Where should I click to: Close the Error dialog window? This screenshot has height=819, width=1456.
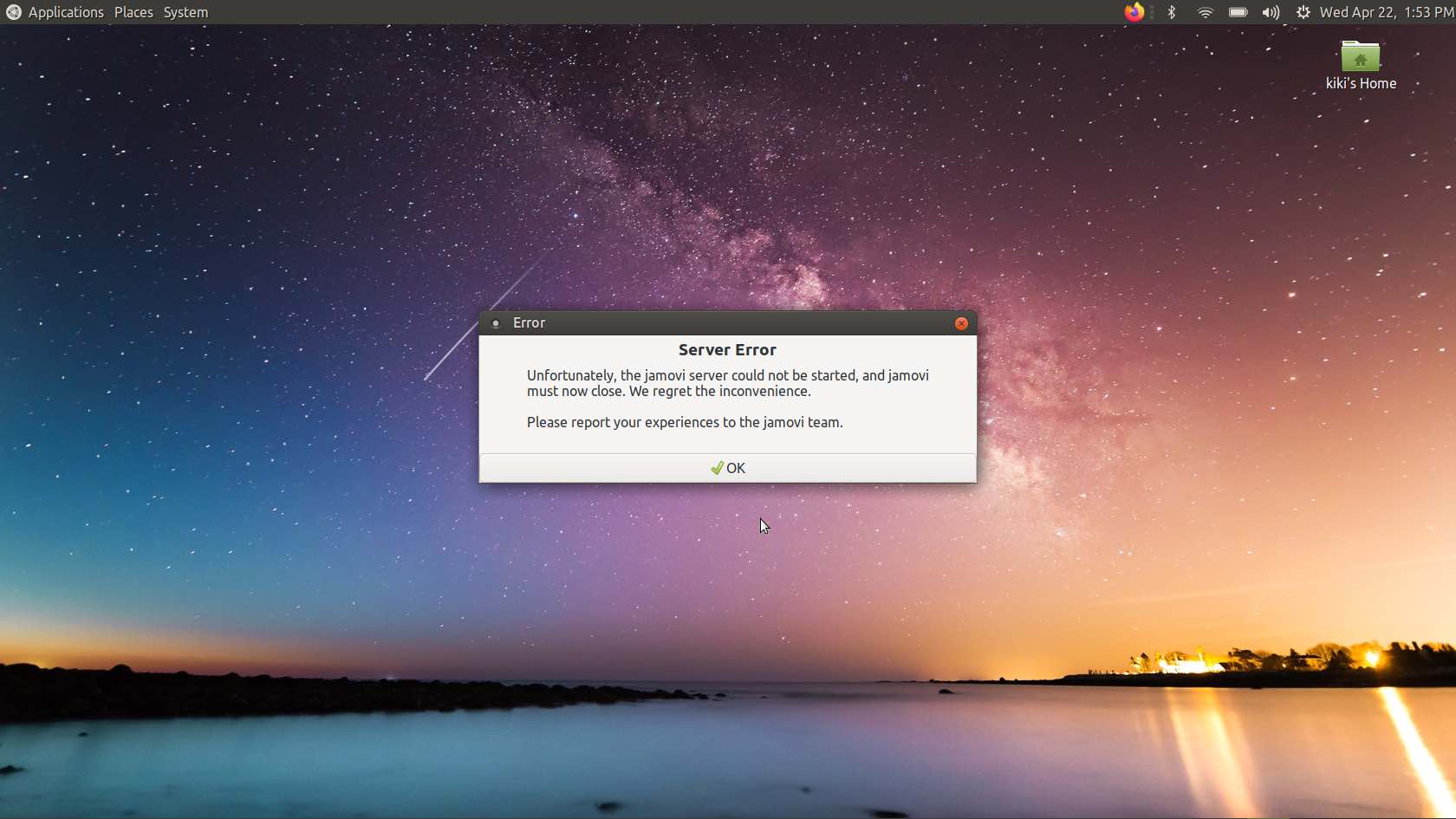[961, 323]
